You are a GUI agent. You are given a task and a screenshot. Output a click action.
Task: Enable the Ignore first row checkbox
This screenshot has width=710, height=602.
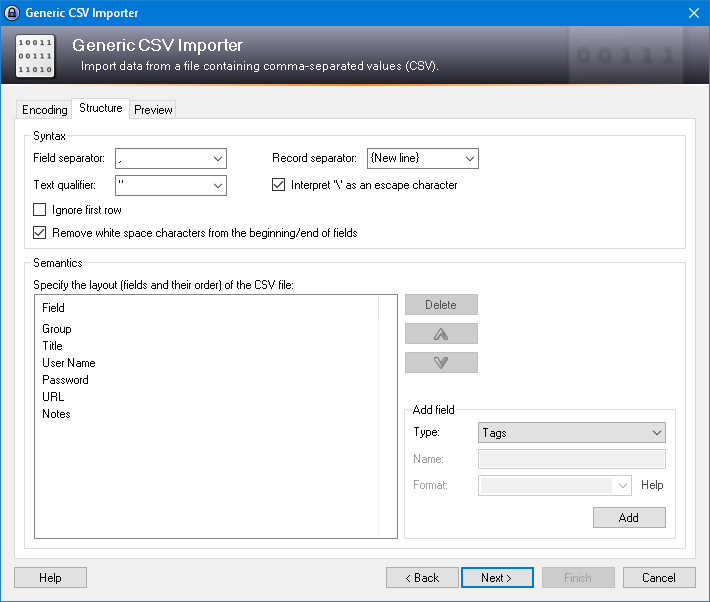tap(40, 210)
